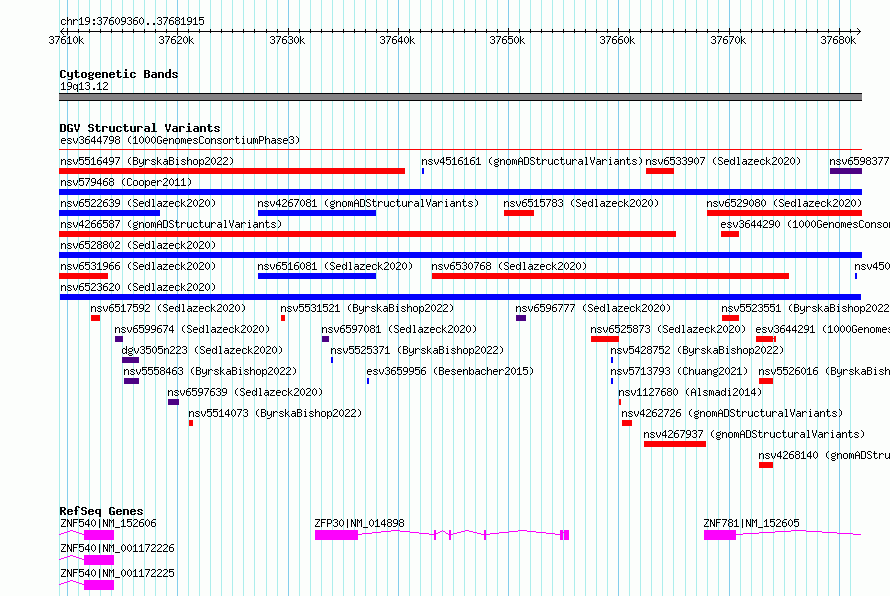Click the nsv6515783 red variant bar
This screenshot has height=596, width=890.
[x=519, y=213]
